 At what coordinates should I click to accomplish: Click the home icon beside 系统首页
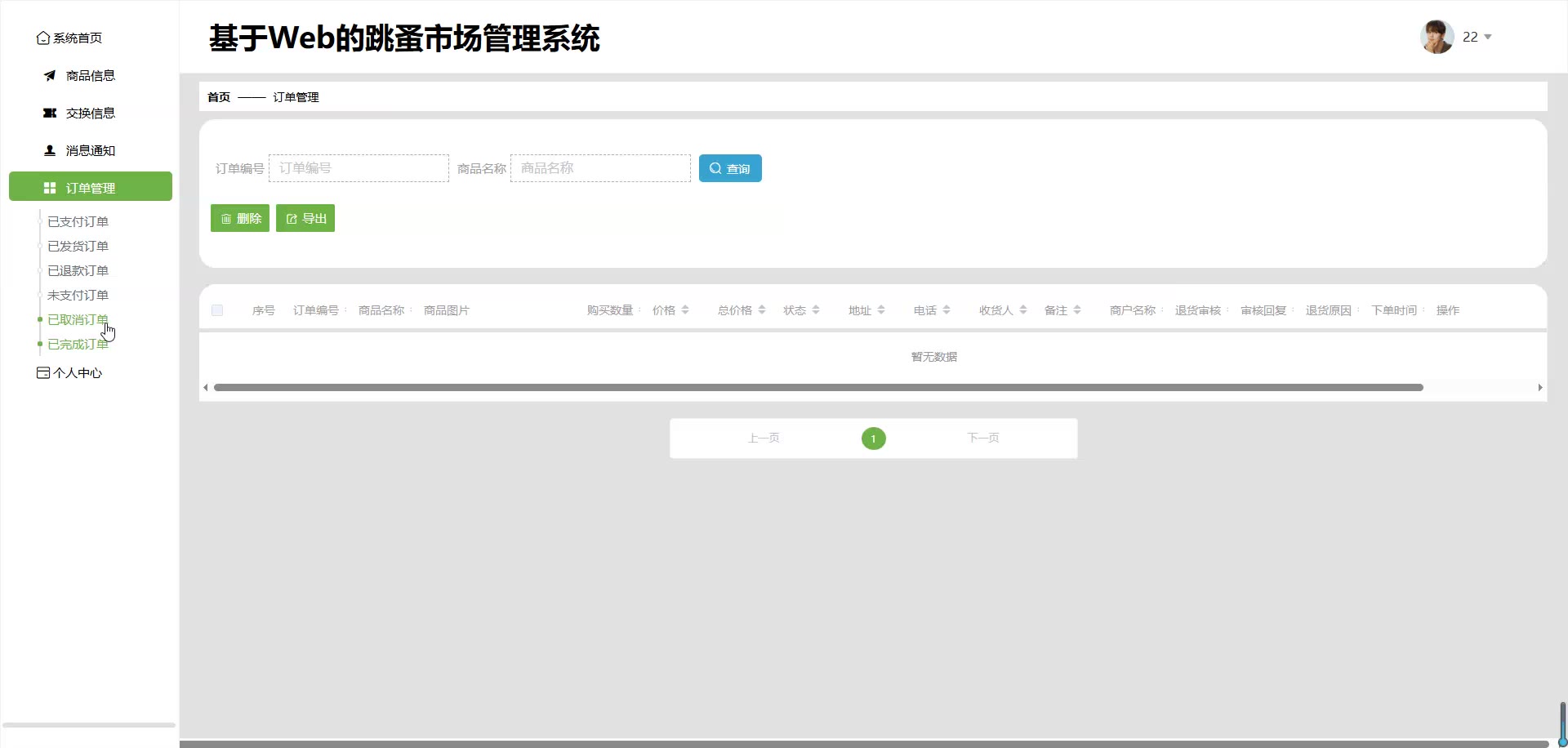(43, 38)
